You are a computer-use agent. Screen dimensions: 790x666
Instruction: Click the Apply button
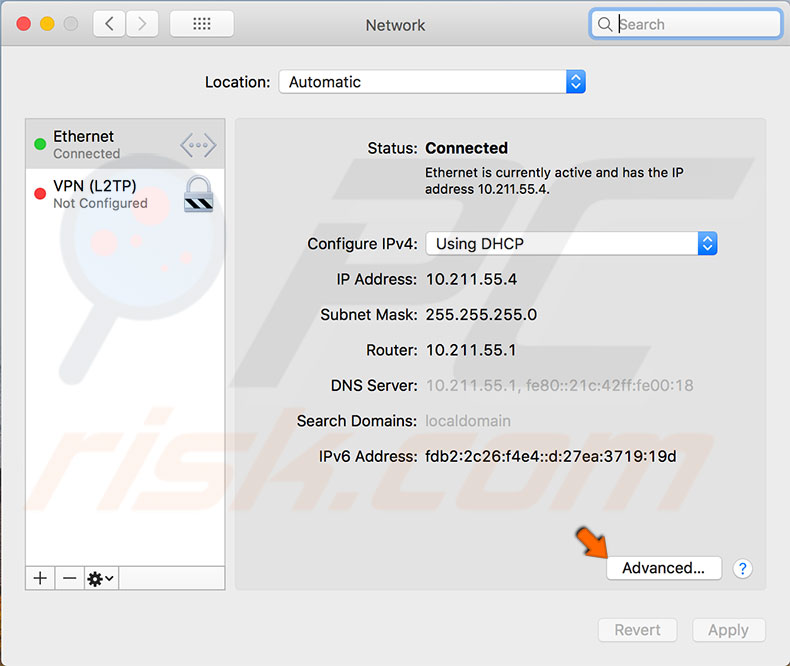(x=729, y=630)
